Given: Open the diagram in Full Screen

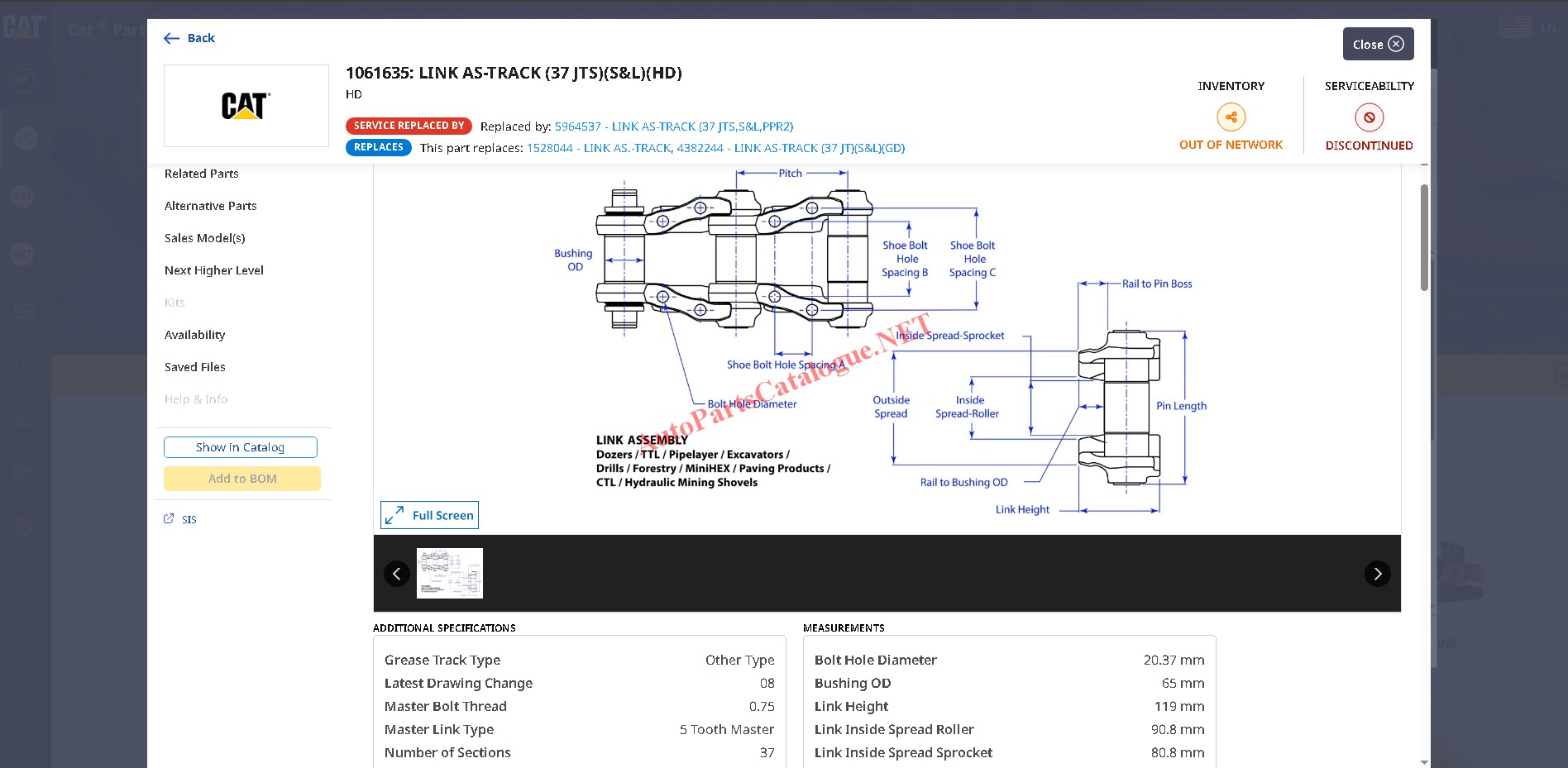Looking at the screenshot, I should [429, 515].
